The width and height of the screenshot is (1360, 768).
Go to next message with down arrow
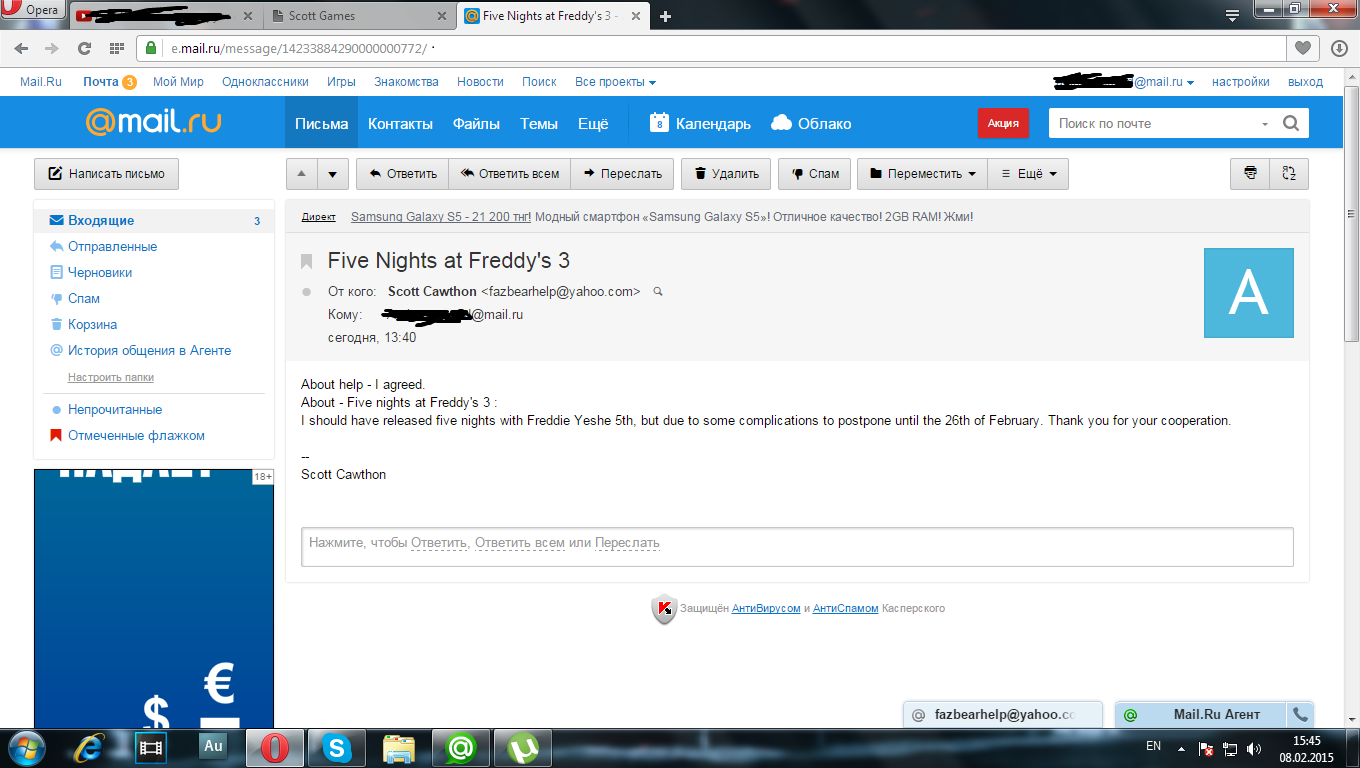(x=334, y=174)
